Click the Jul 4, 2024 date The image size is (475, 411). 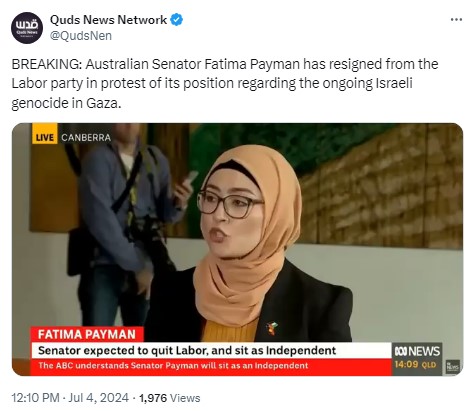pos(98,398)
